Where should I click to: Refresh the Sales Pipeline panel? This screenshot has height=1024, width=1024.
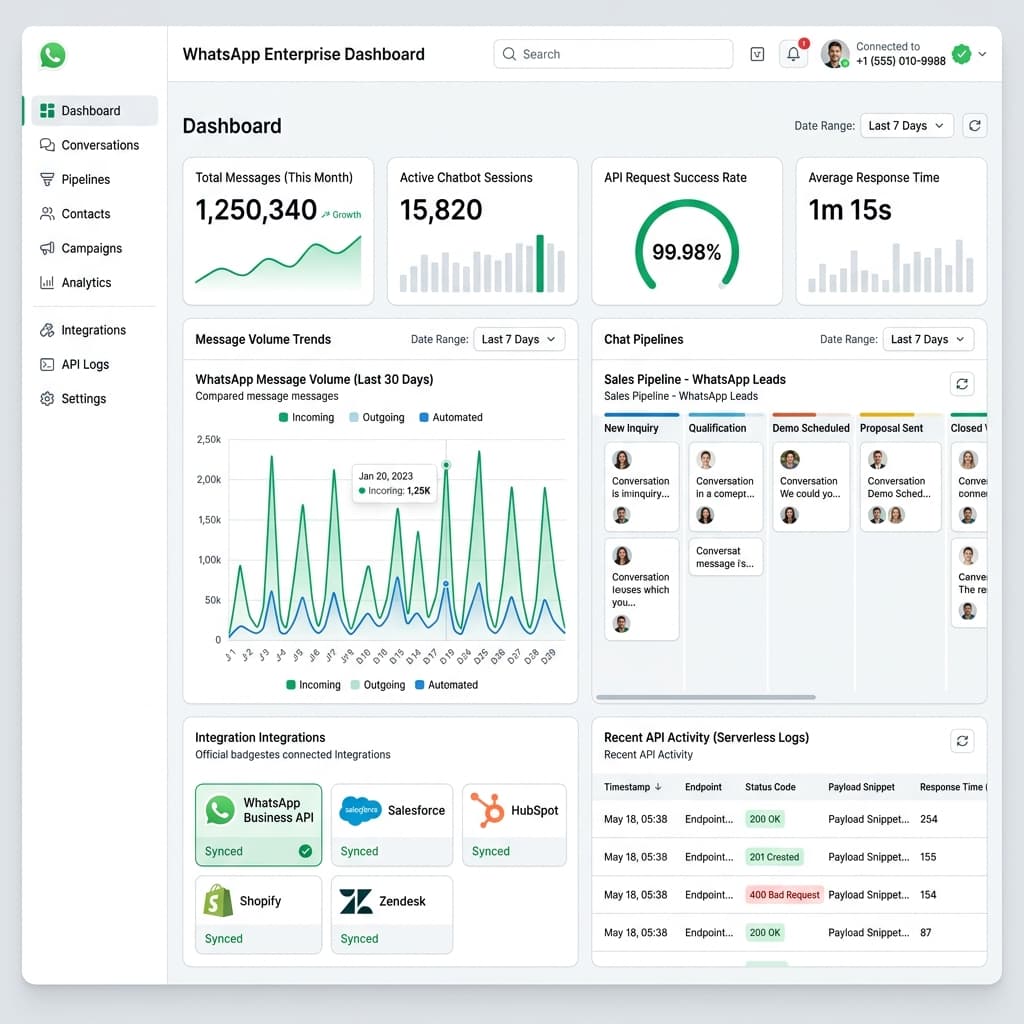(962, 384)
